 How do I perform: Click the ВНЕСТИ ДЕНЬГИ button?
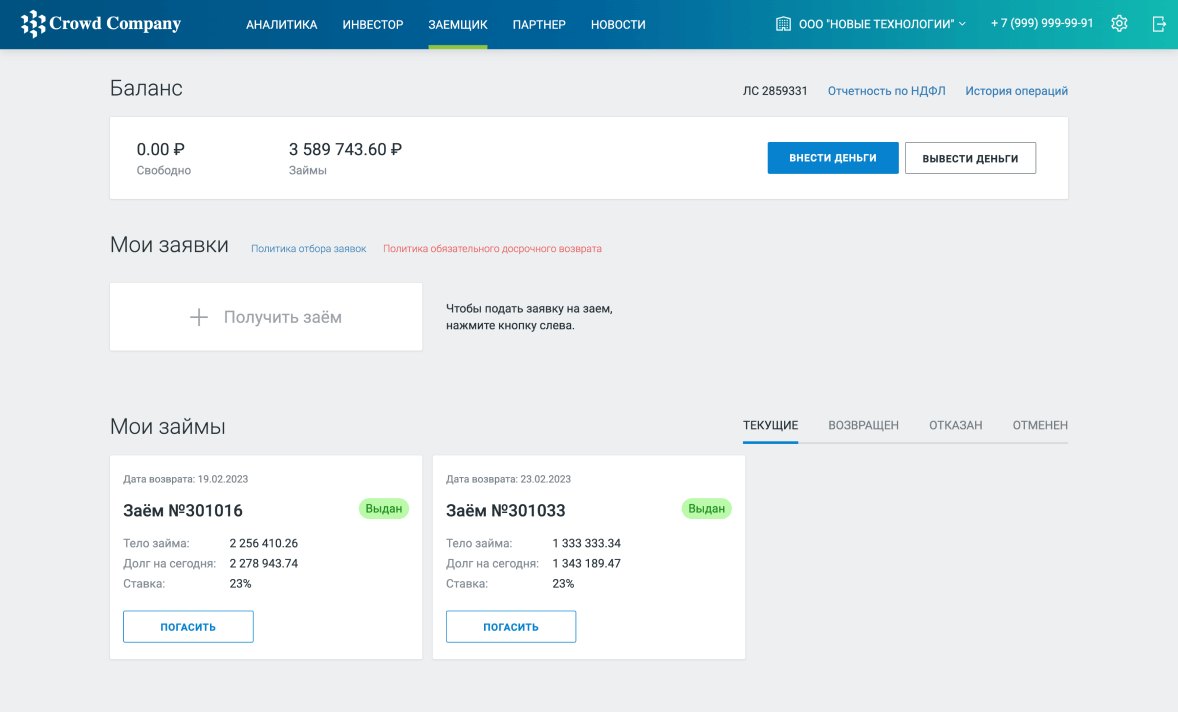pyautogui.click(x=833, y=158)
